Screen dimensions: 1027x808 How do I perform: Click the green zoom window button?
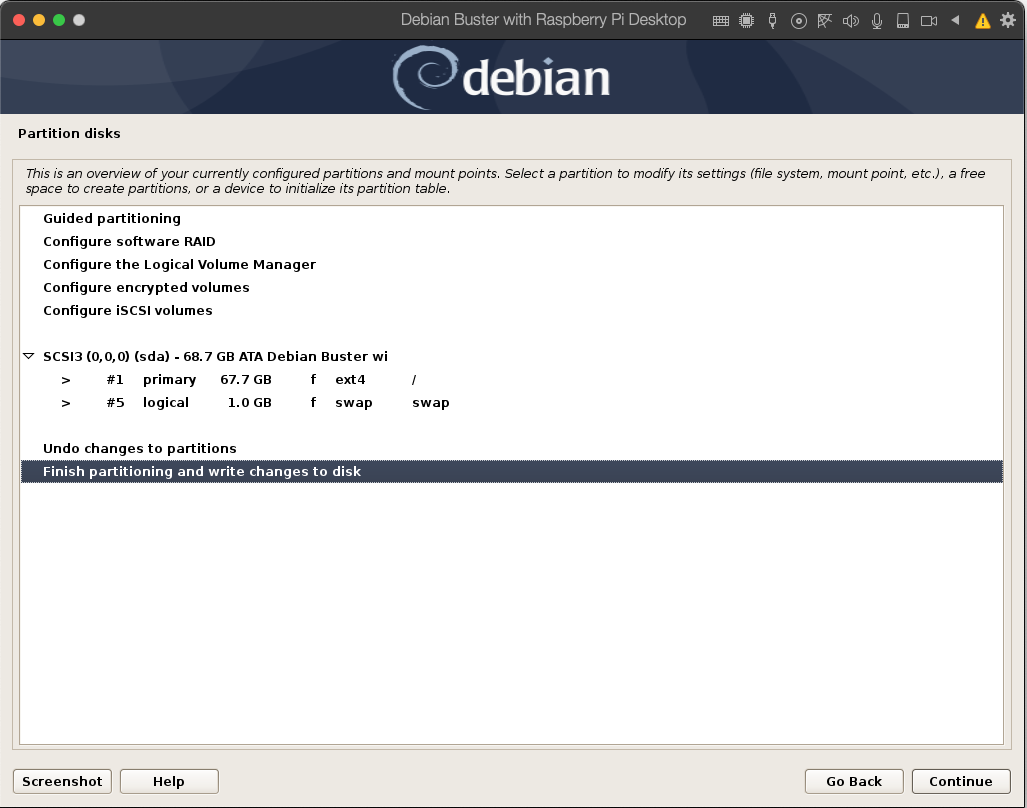(x=59, y=20)
